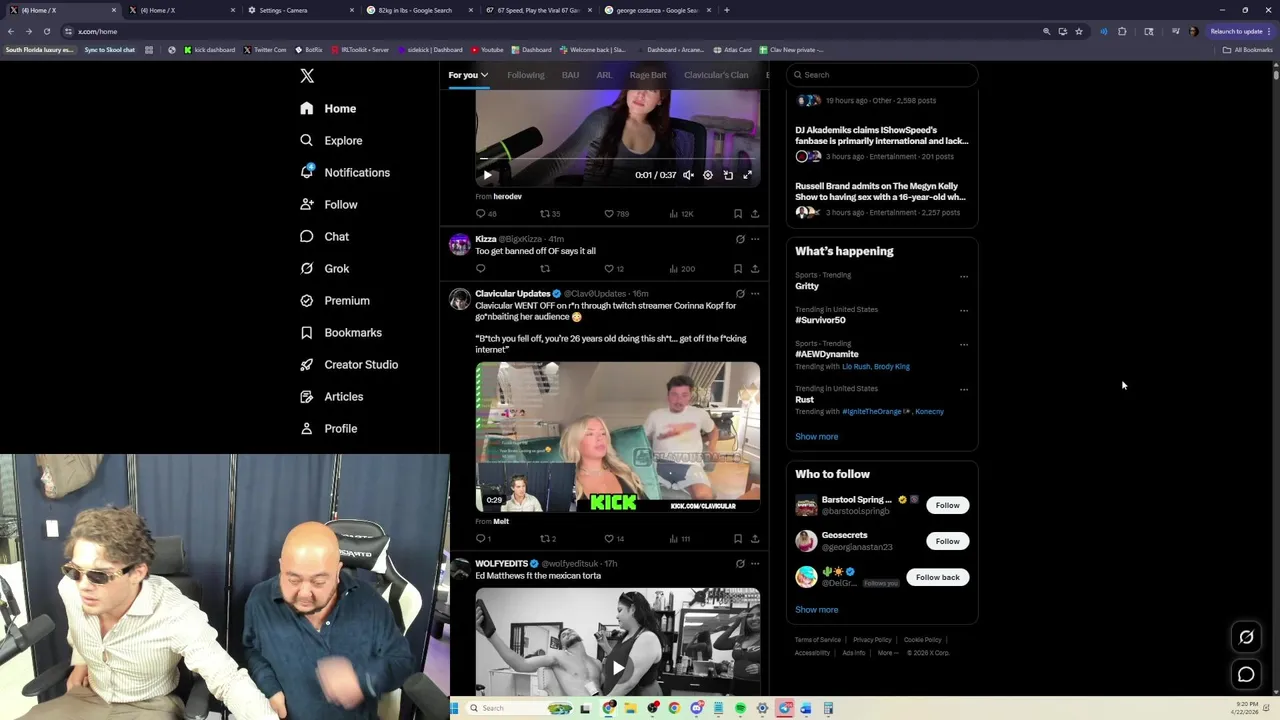Viewport: 1280px width, 720px height.
Task: Bookmark this page with the star icon
Action: (1078, 31)
